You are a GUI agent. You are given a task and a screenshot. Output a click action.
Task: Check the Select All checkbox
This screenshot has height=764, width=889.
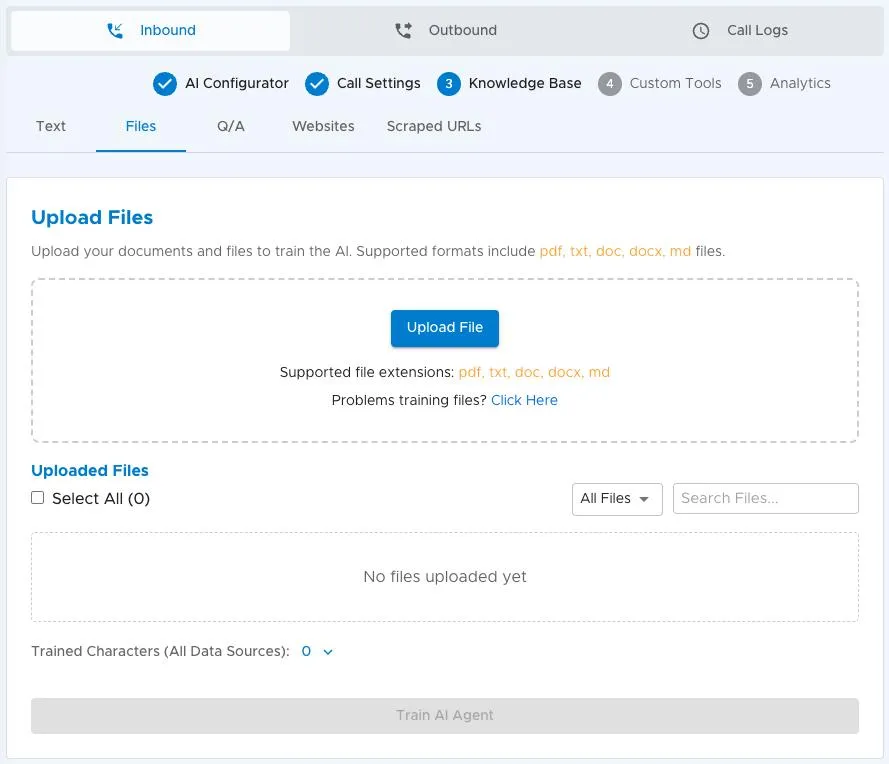click(37, 498)
